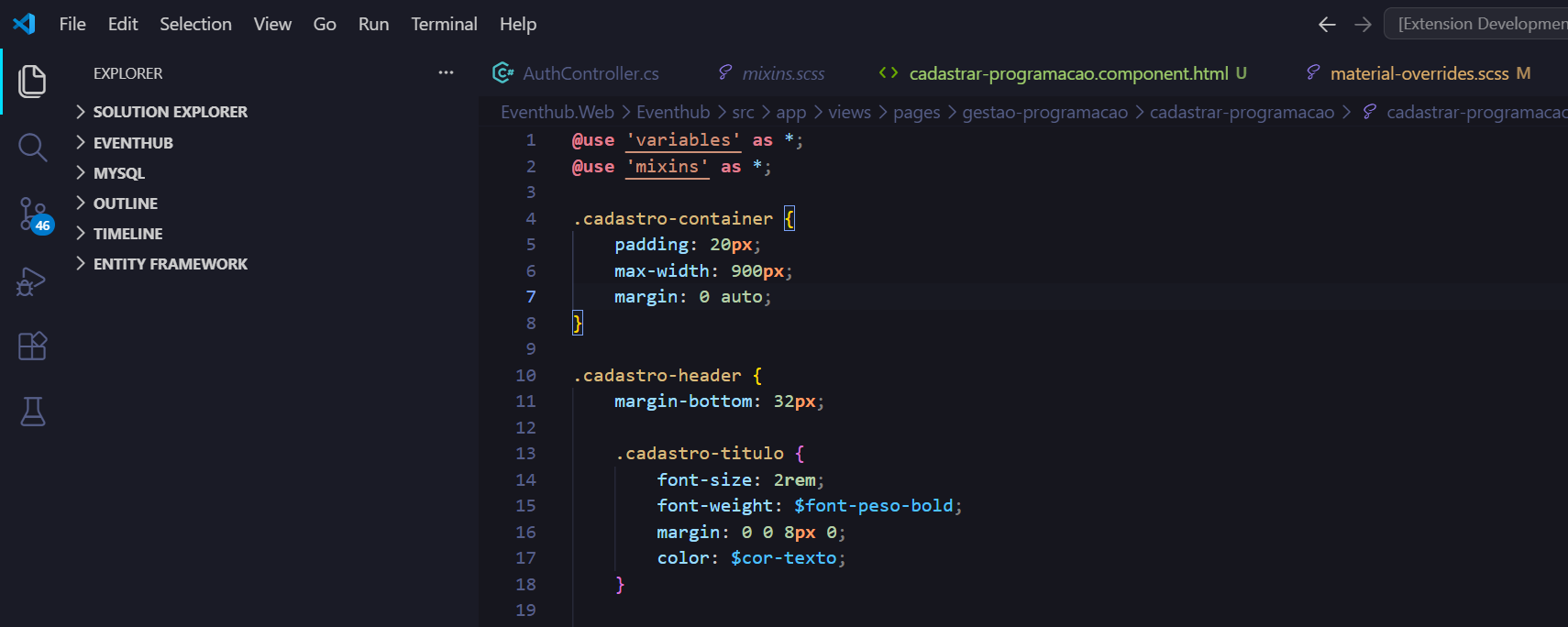1568x627 pixels.
Task: Open the Testing flask icon
Action: coord(32,412)
